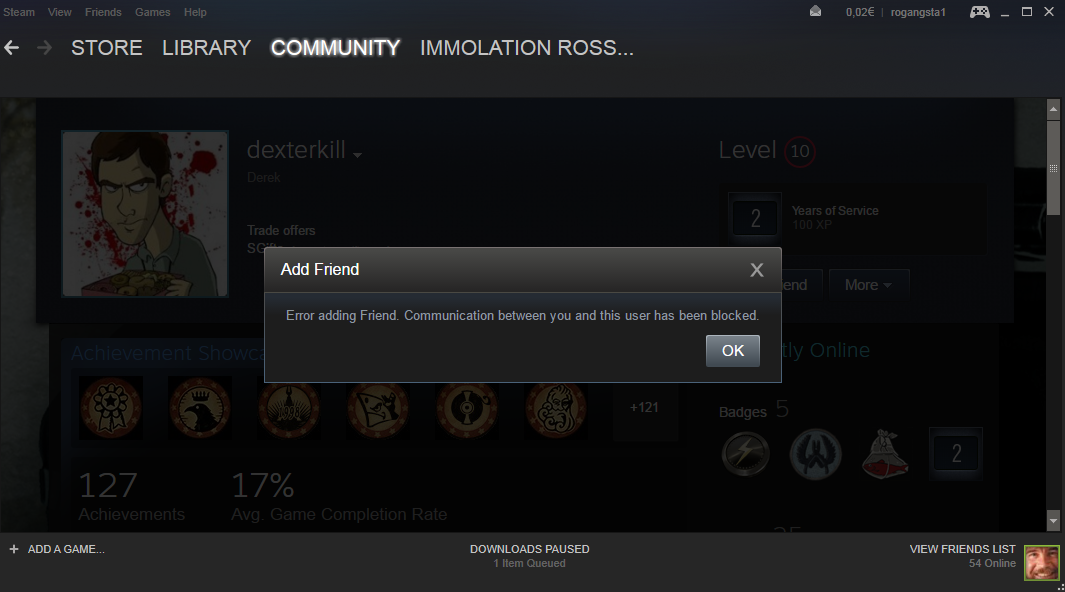Click the vertical scrollbar thumb
Viewport: 1065px width, 592px height.
click(1053, 168)
